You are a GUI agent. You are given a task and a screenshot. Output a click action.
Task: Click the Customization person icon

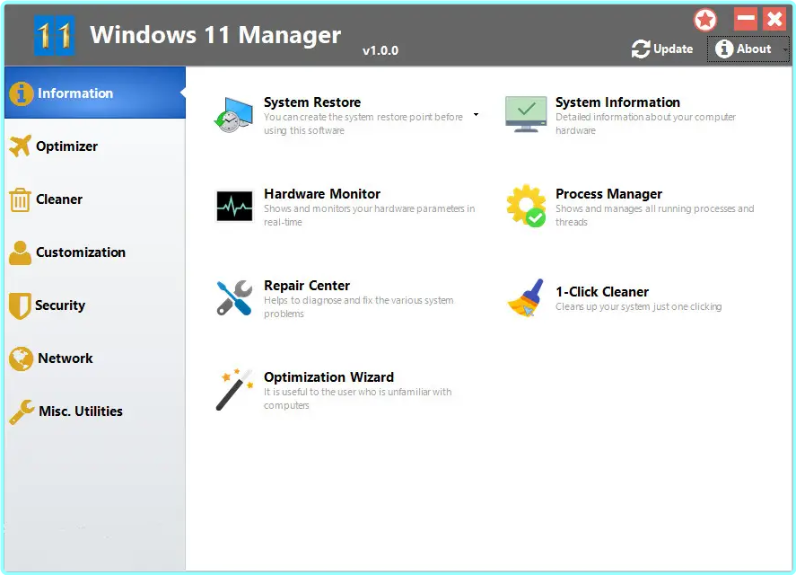coord(20,252)
